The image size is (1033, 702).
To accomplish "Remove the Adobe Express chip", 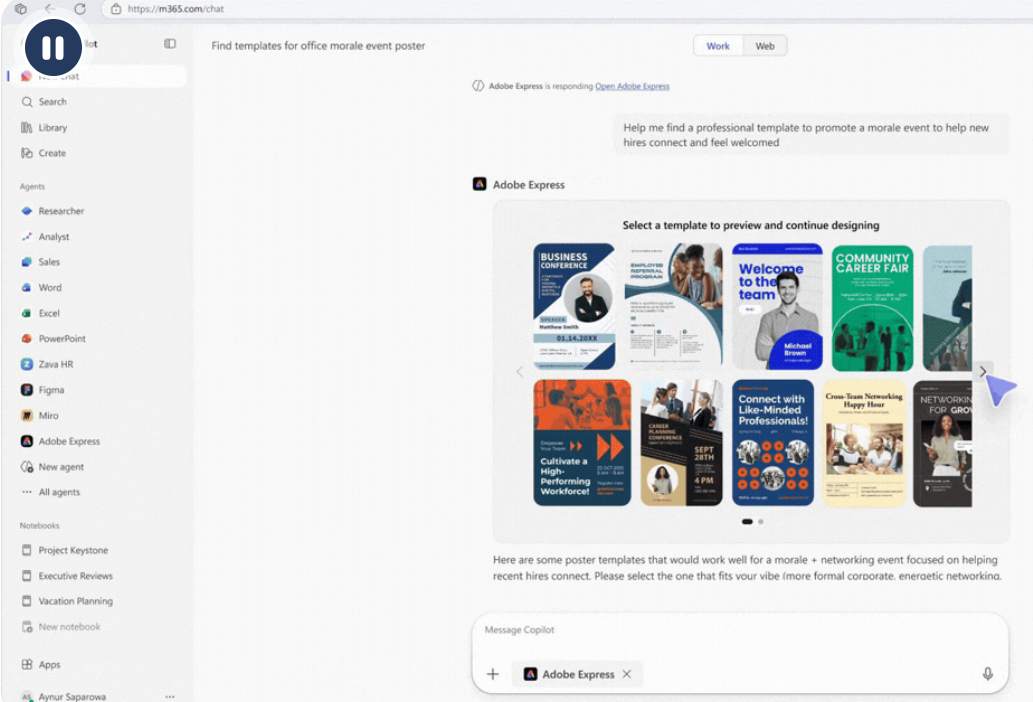I will coord(627,674).
